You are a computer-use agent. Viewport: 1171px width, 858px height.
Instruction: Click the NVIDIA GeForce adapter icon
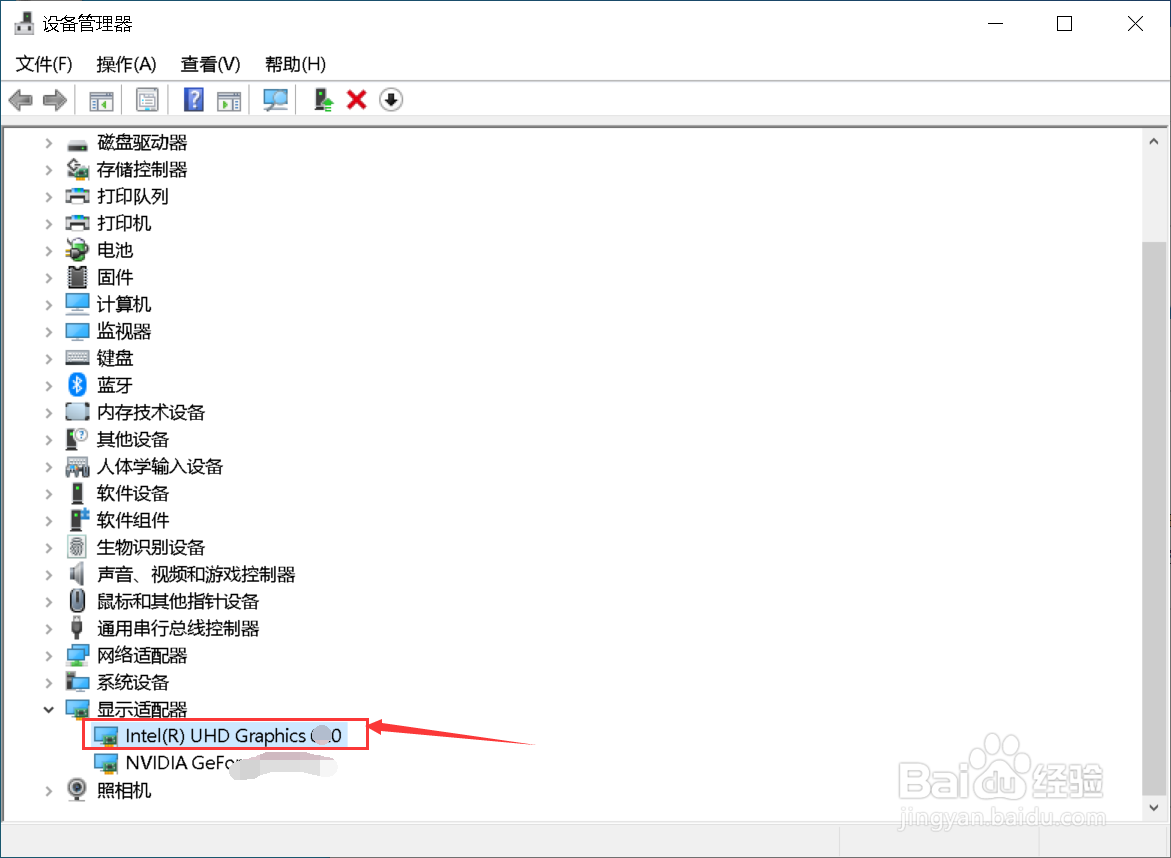[105, 763]
